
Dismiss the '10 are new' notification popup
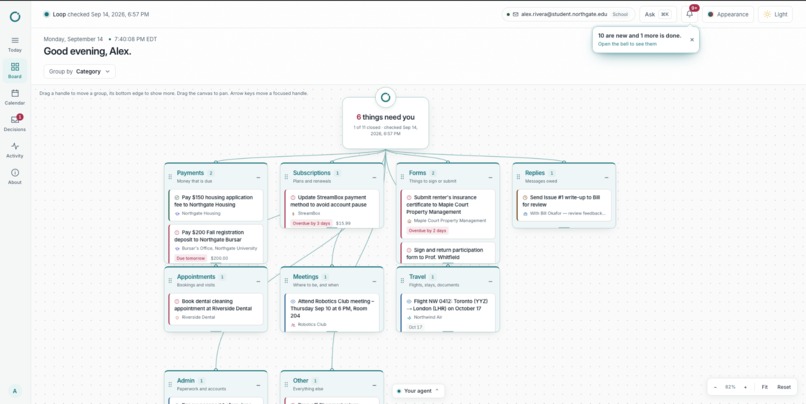point(692,40)
